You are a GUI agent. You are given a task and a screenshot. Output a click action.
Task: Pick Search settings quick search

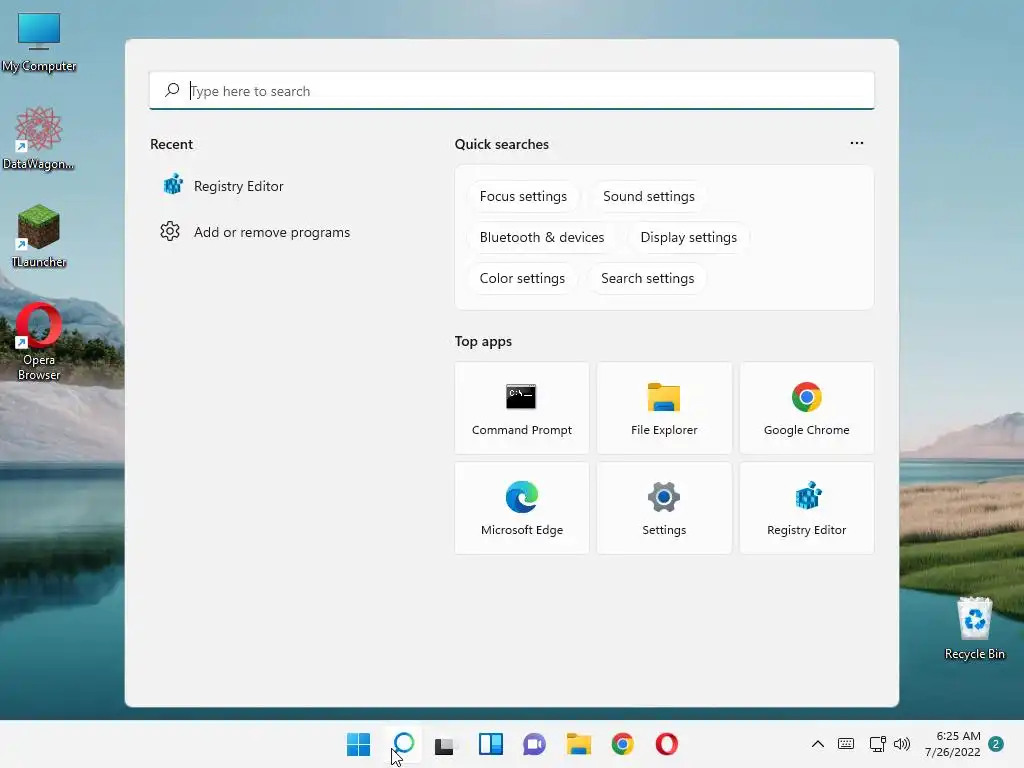(x=647, y=279)
